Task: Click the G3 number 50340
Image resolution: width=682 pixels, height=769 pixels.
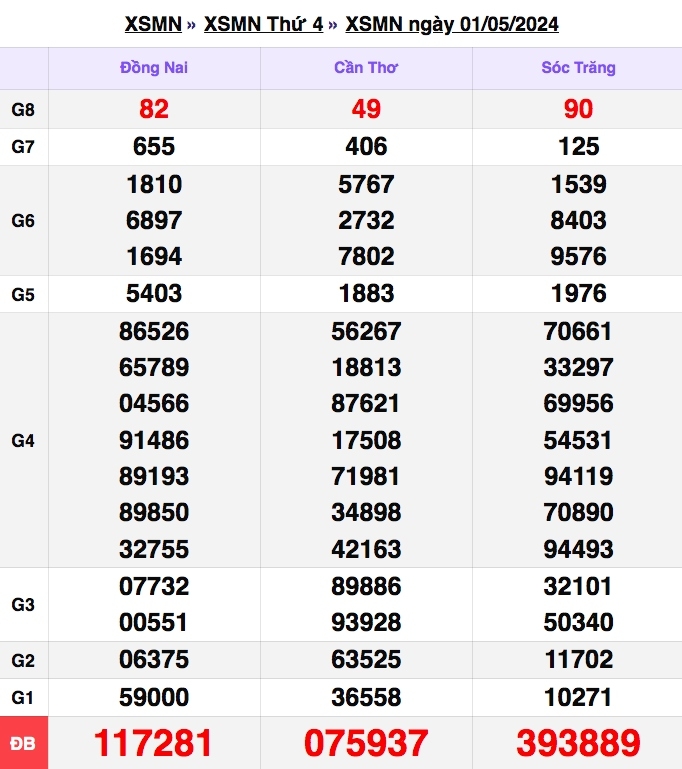Action: (x=579, y=622)
